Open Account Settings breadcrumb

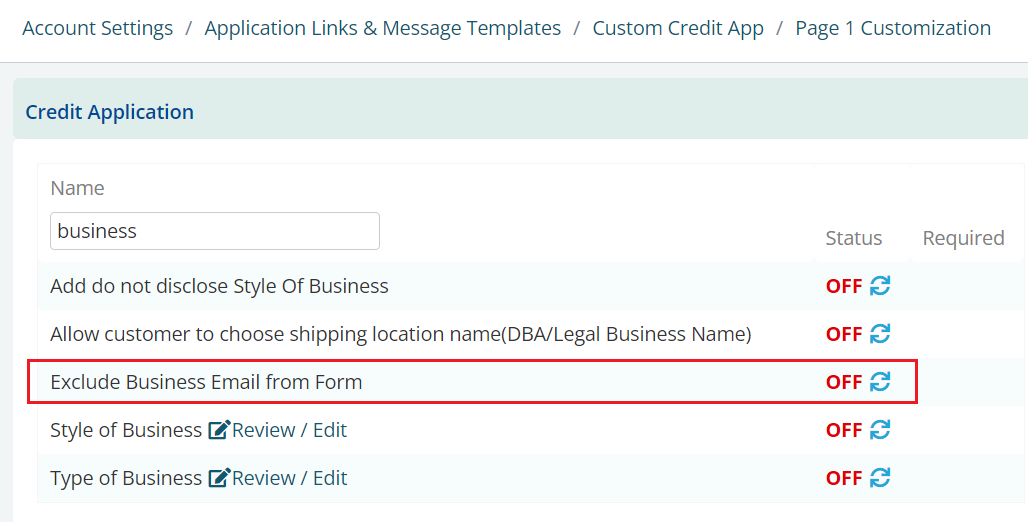pyautogui.click(x=98, y=28)
